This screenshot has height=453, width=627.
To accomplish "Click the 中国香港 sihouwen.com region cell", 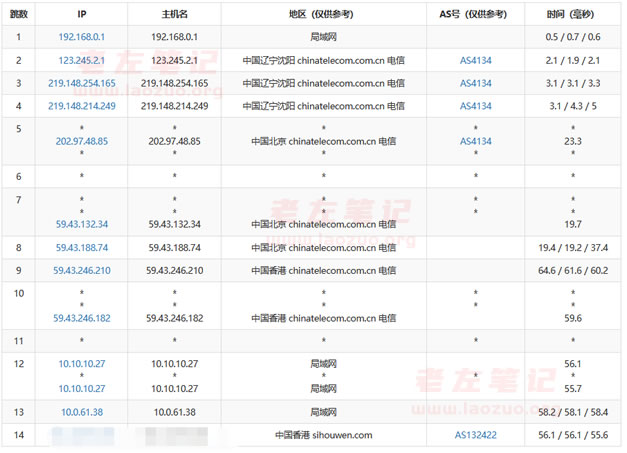I will coord(323,435).
